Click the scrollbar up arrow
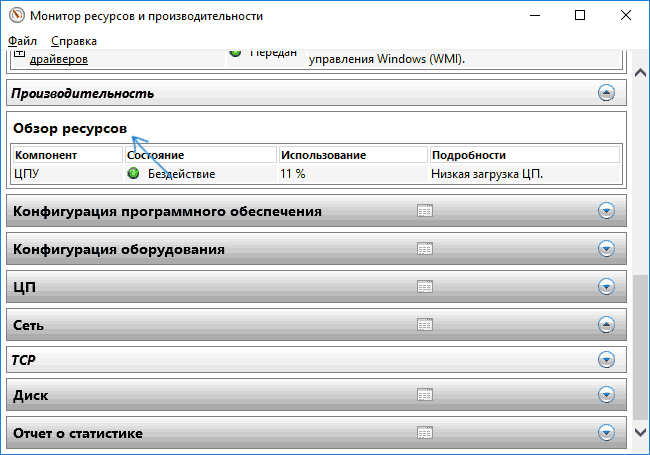 click(x=640, y=73)
